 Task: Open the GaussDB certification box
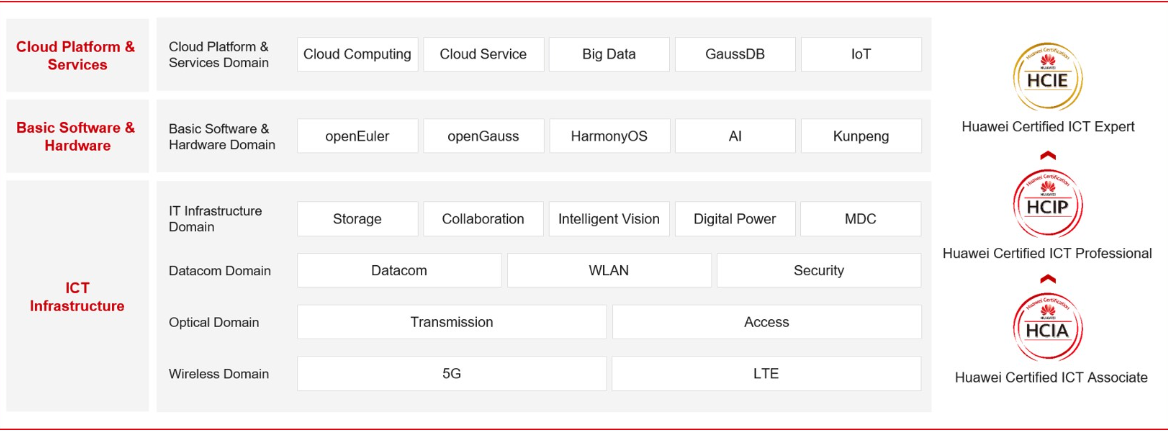pyautogui.click(x=735, y=54)
